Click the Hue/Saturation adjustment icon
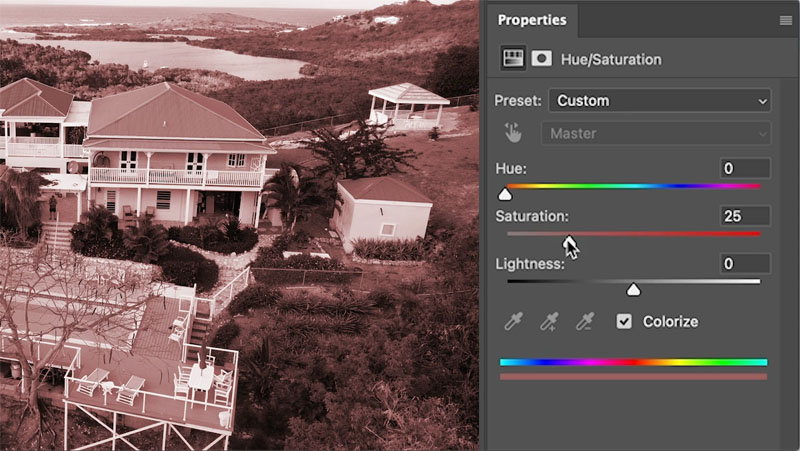The width and height of the screenshot is (800, 451). [513, 59]
